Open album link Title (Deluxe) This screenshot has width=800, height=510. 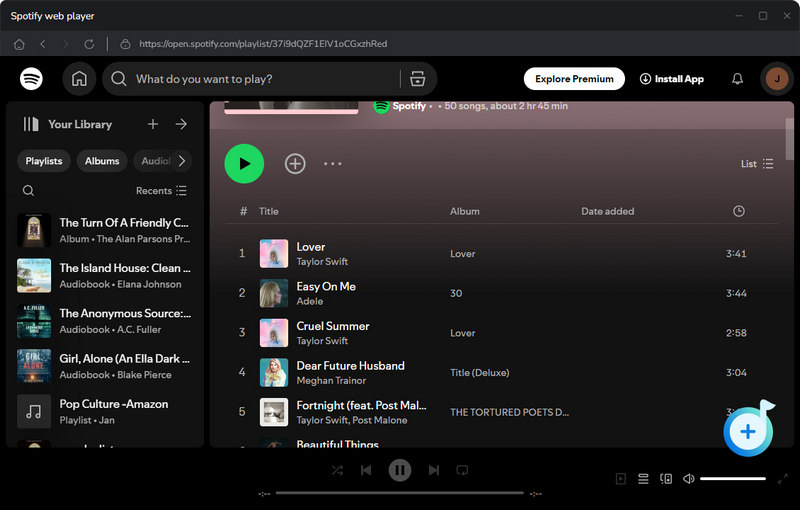click(480, 373)
